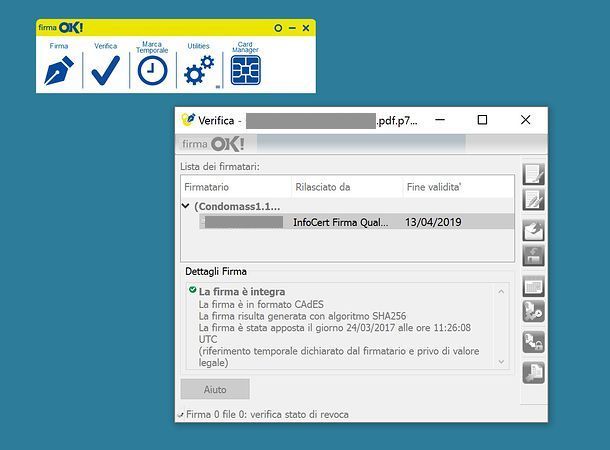The height and width of the screenshot is (450, 610).
Task: Click 'La firma è integra' heading
Action: pos(242,292)
